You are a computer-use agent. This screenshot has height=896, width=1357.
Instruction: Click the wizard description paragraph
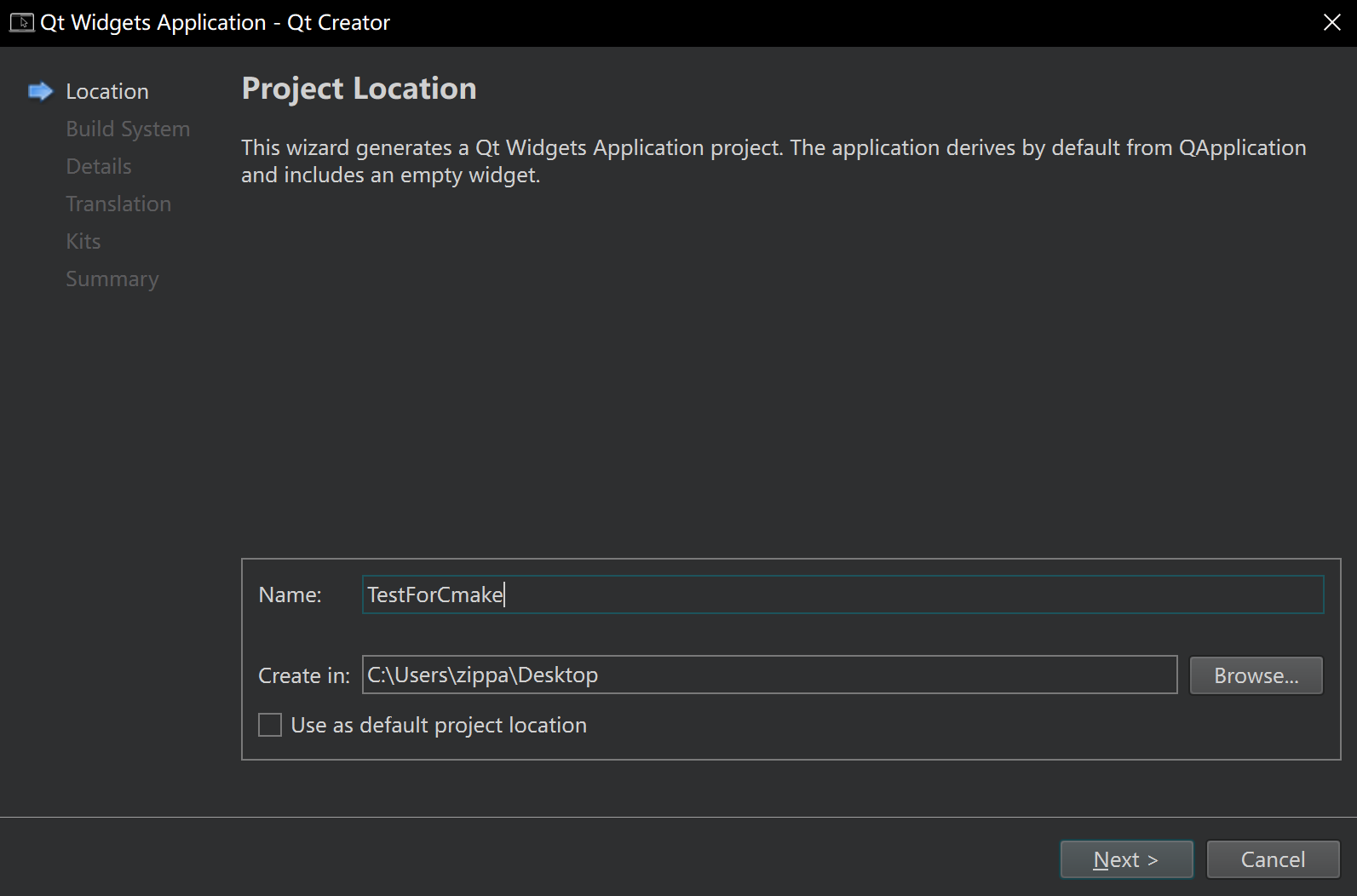pos(773,161)
